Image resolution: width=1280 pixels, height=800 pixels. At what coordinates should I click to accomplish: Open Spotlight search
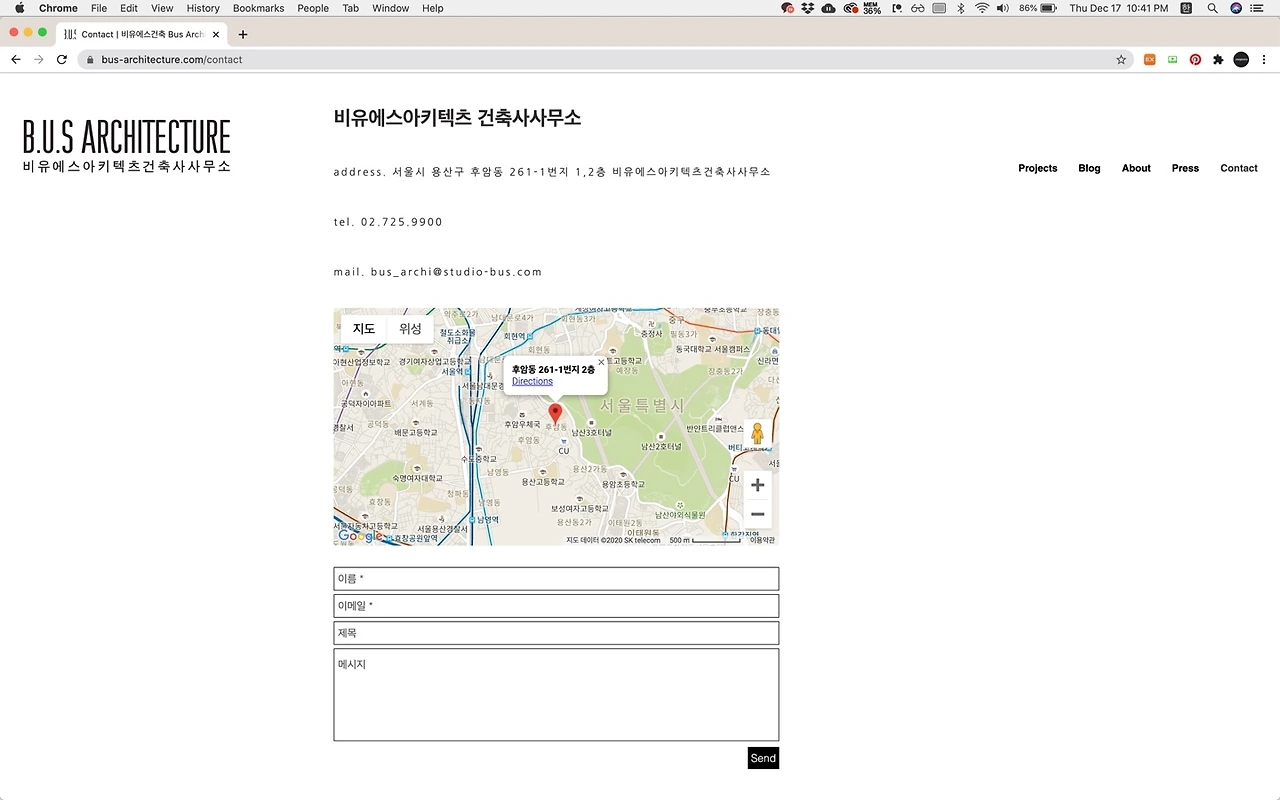pyautogui.click(x=1213, y=8)
